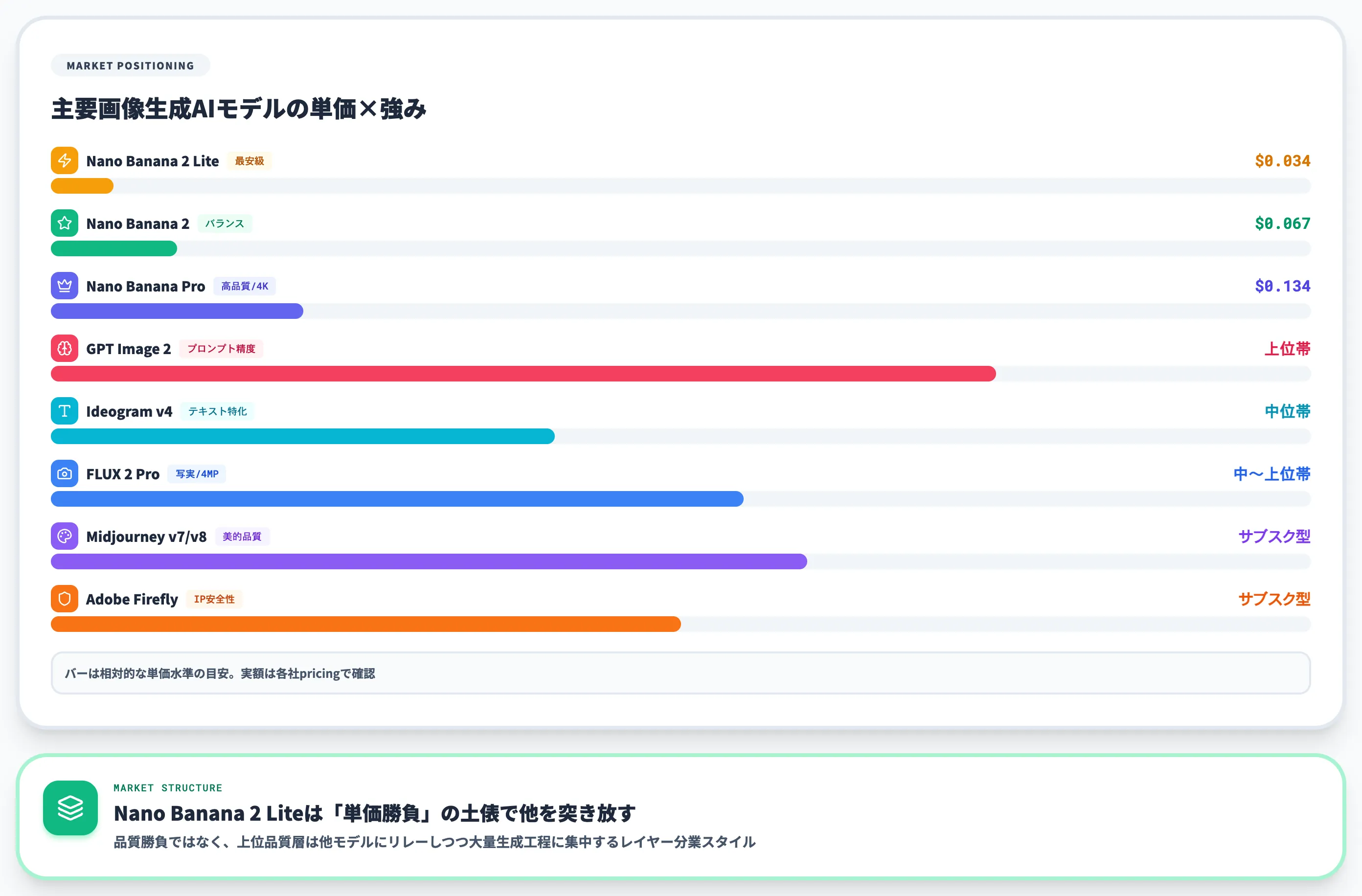The image size is (1362, 896).
Task: Click the 高品質/4K tag
Action: pos(245,286)
